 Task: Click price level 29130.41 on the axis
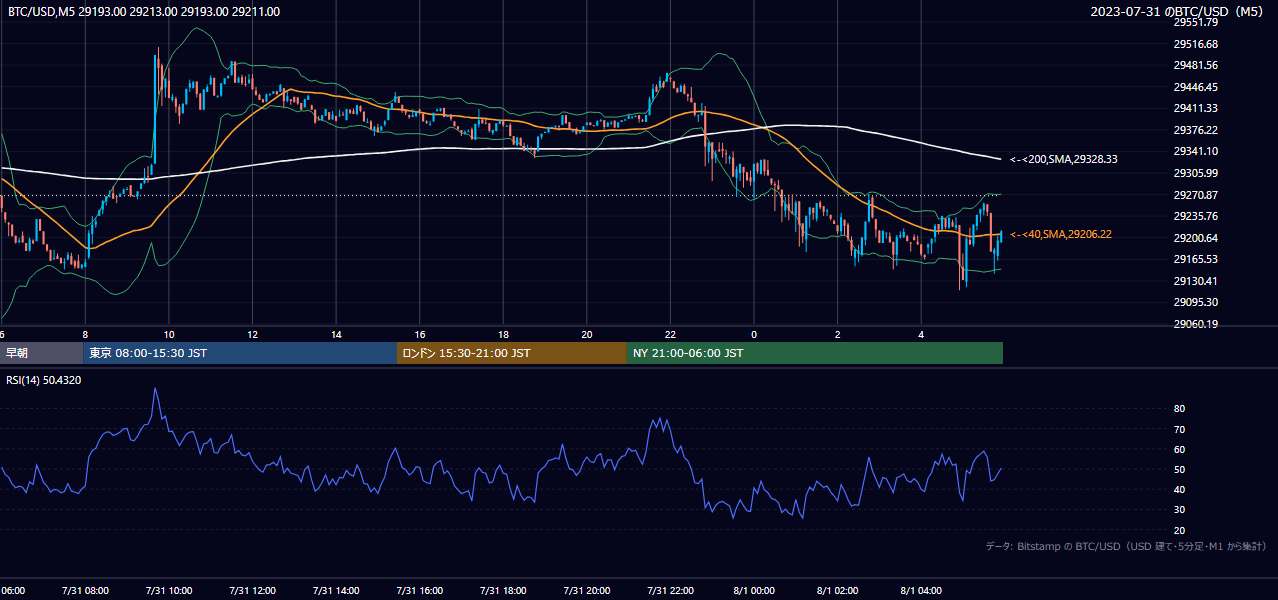1195,281
